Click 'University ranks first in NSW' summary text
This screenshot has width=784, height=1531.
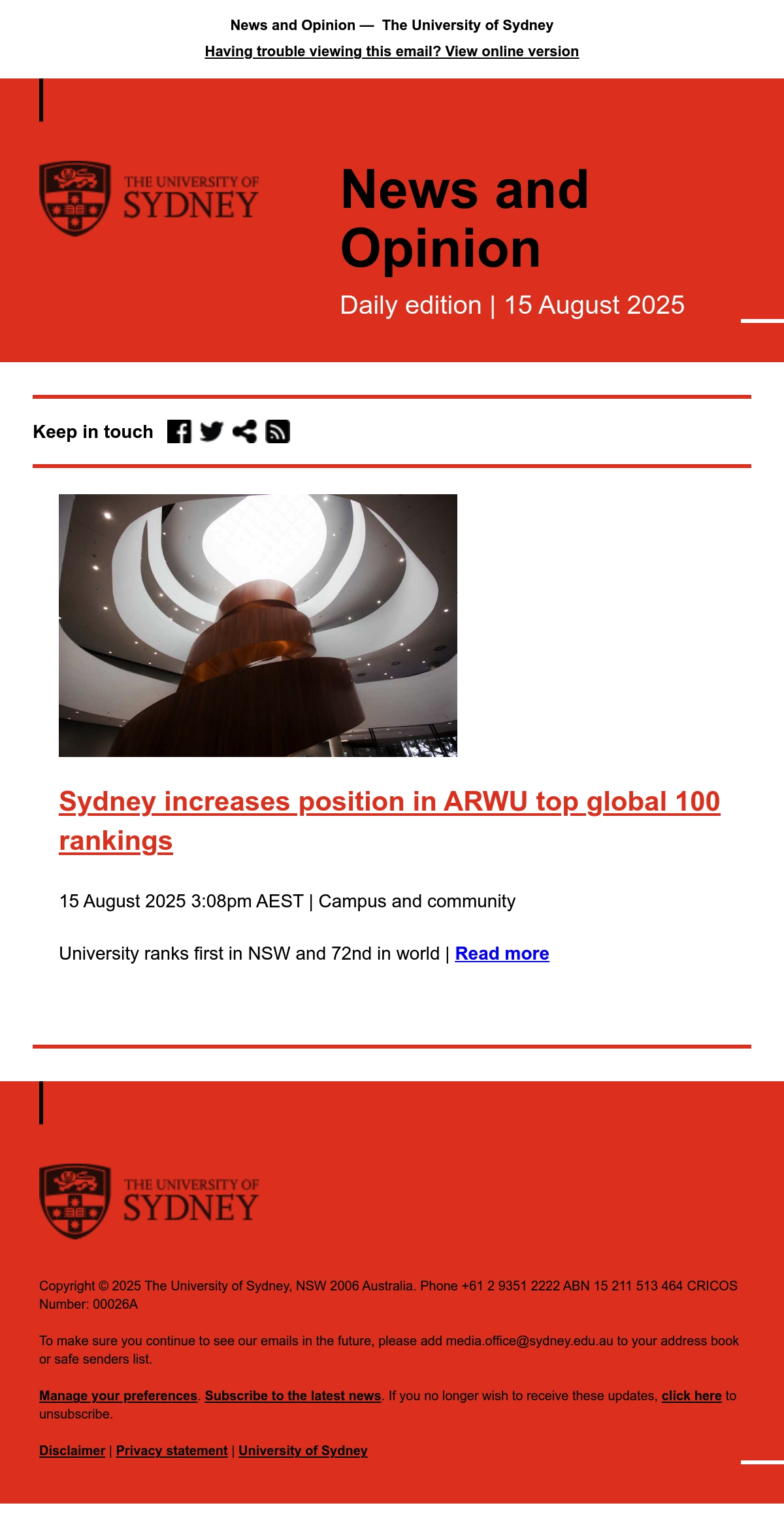point(250,954)
